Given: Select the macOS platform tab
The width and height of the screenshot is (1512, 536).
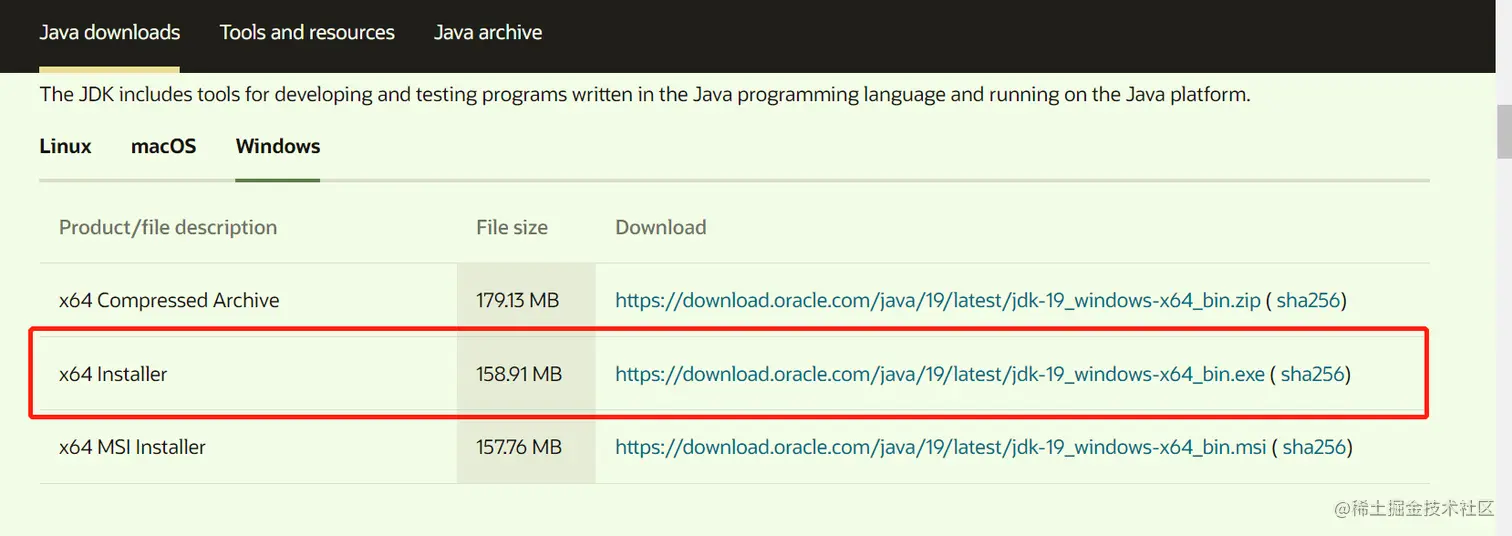Looking at the screenshot, I should pos(163,146).
